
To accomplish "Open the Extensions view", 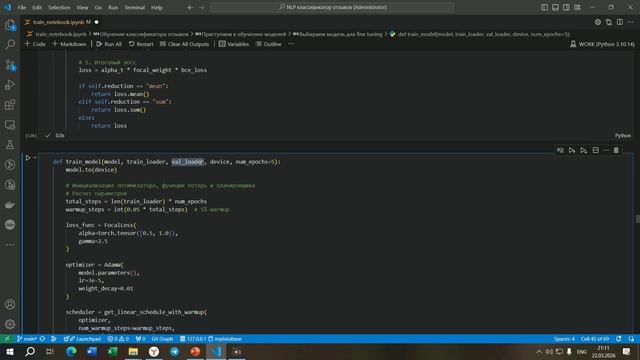I will click(x=10, y=104).
